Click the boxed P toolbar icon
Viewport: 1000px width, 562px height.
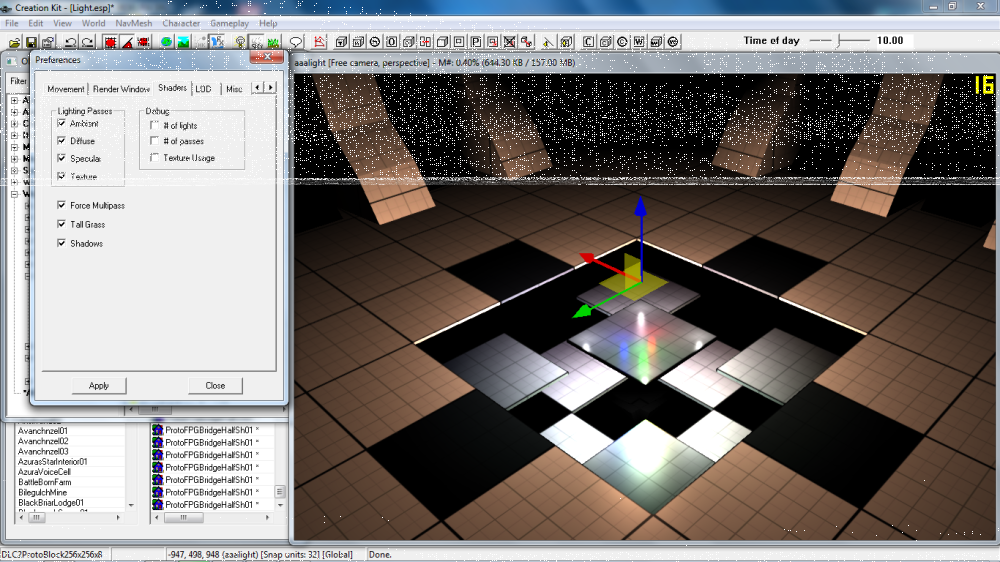476,42
